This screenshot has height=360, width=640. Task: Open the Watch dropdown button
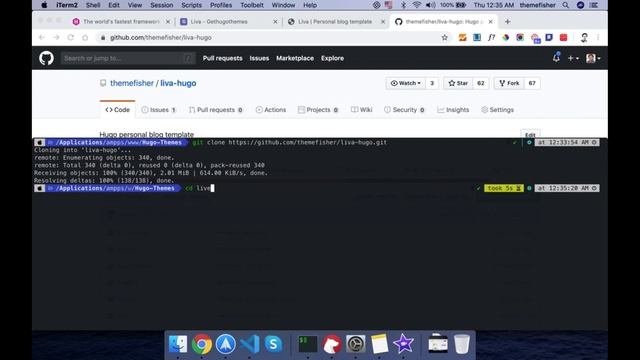pyautogui.click(x=406, y=83)
